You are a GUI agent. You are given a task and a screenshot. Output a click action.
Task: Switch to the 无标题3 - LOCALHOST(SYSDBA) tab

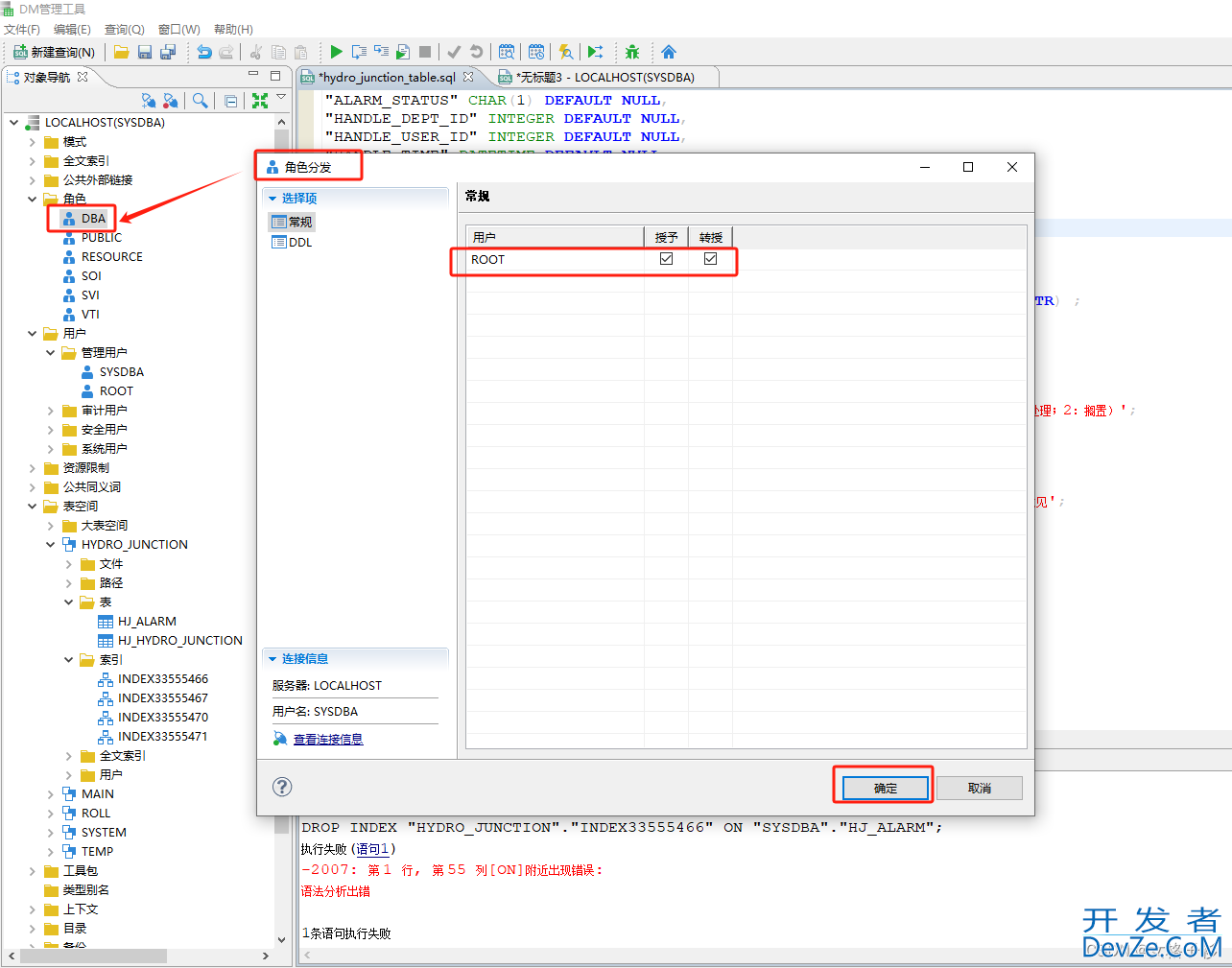(x=604, y=77)
